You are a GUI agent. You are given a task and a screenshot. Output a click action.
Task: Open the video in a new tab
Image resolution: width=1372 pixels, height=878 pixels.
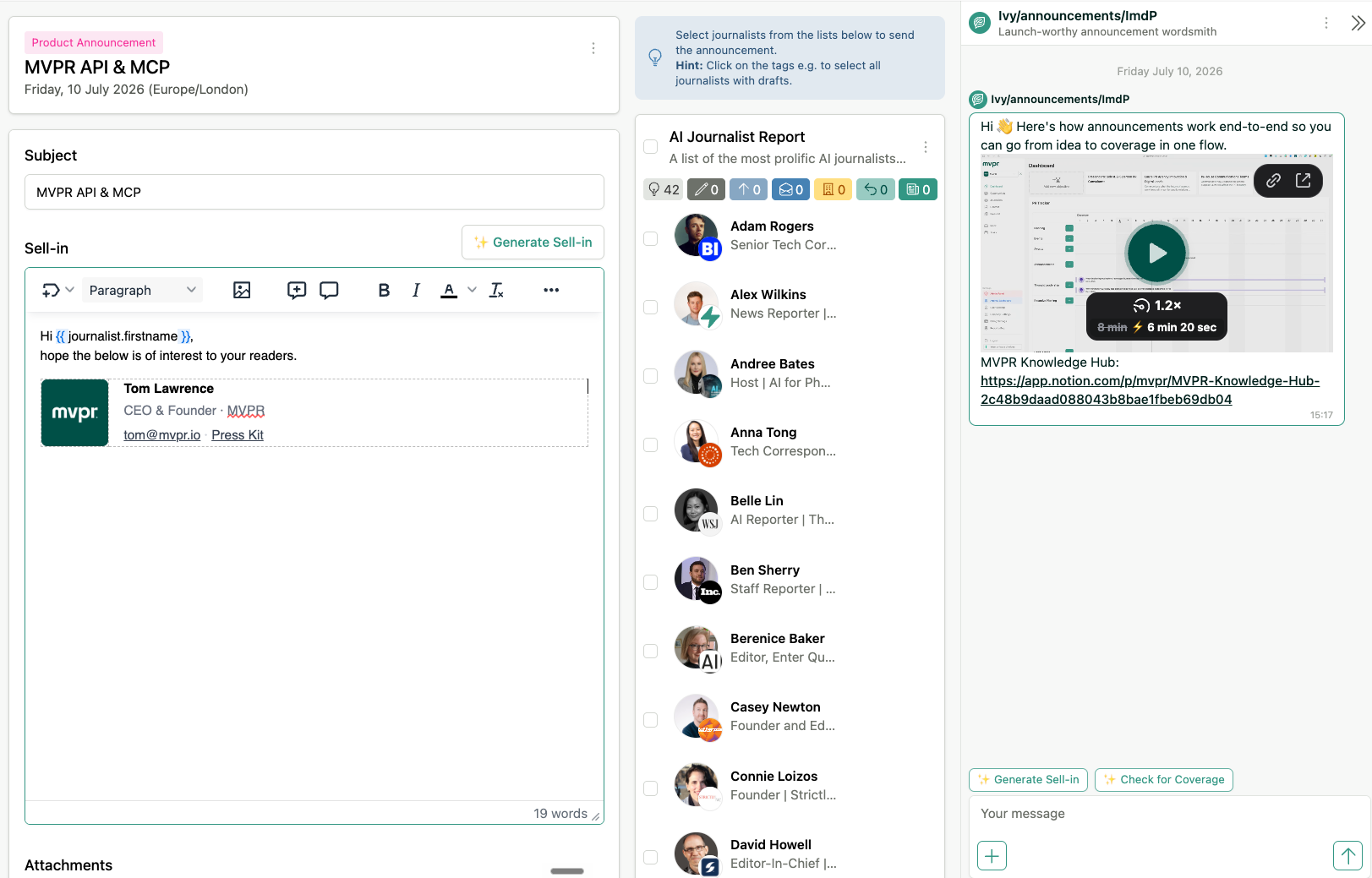coord(1304,180)
